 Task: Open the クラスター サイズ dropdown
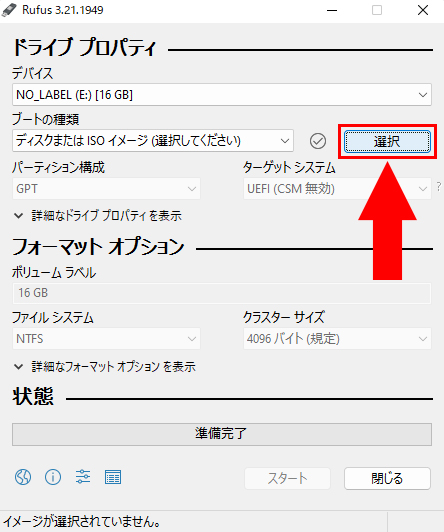[337, 338]
